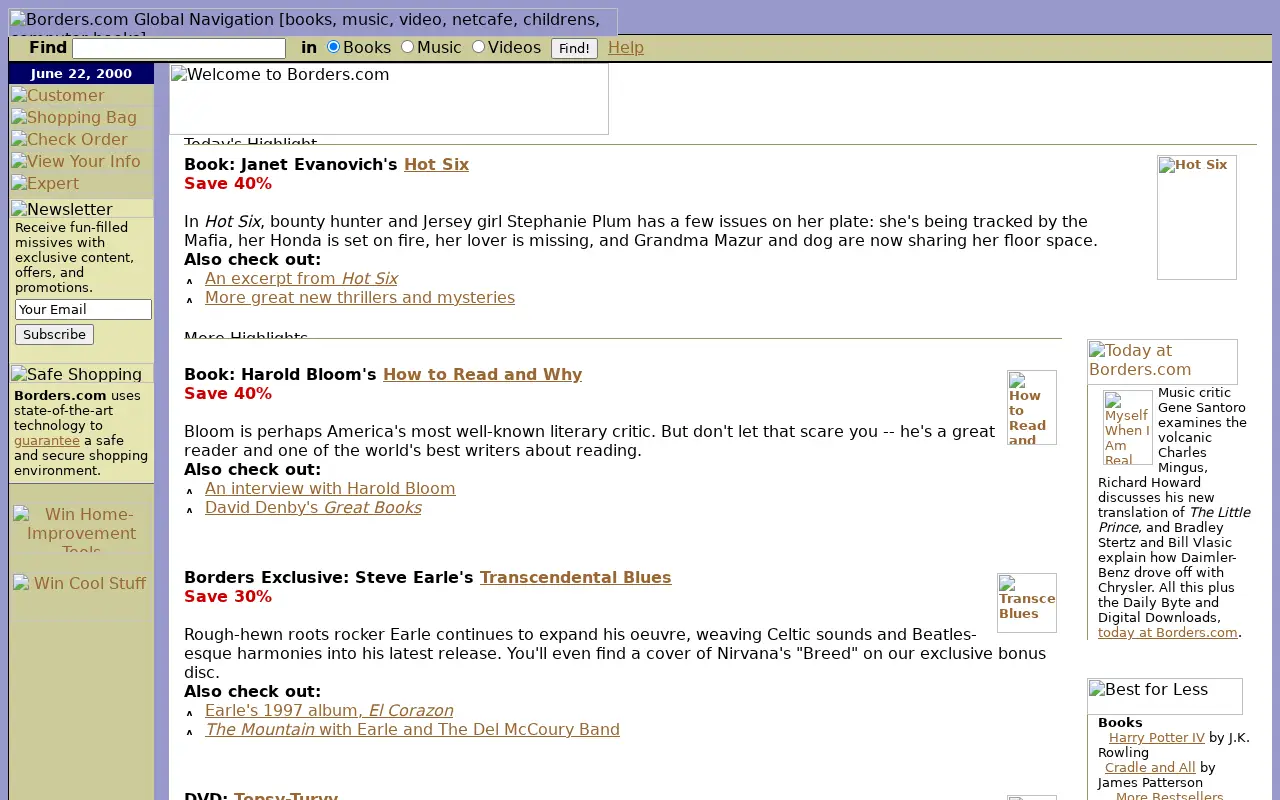Open View Your Info sidebar link
1280x800 pixels.
click(x=81, y=161)
